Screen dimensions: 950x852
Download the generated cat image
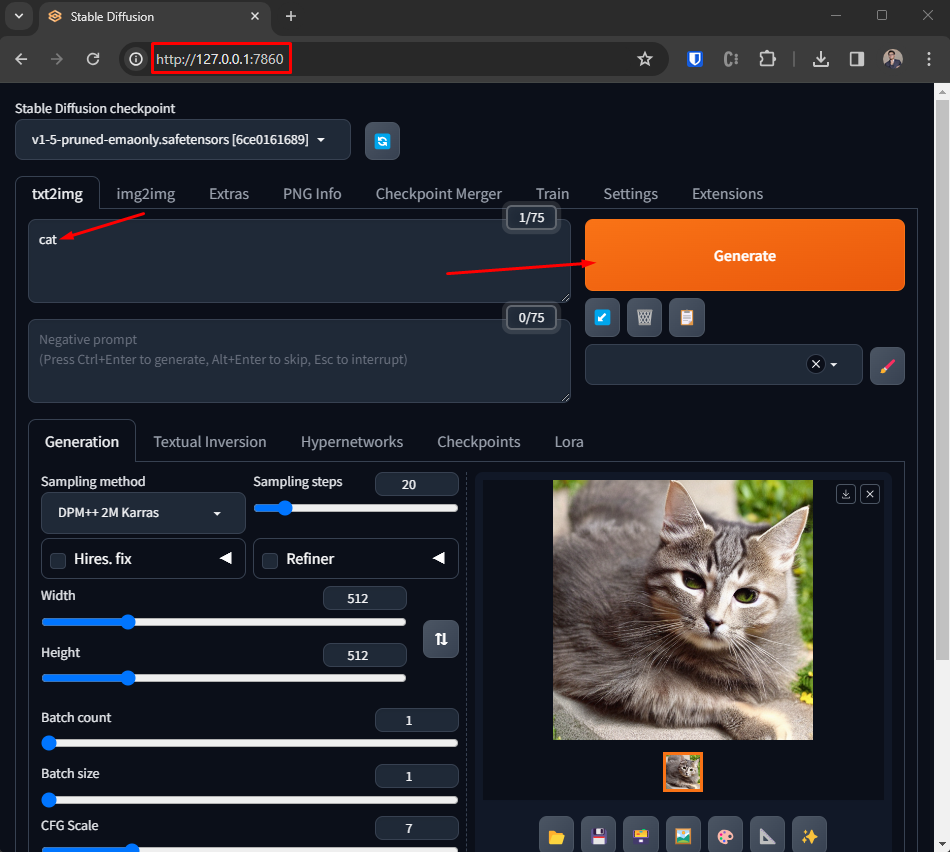(x=845, y=494)
